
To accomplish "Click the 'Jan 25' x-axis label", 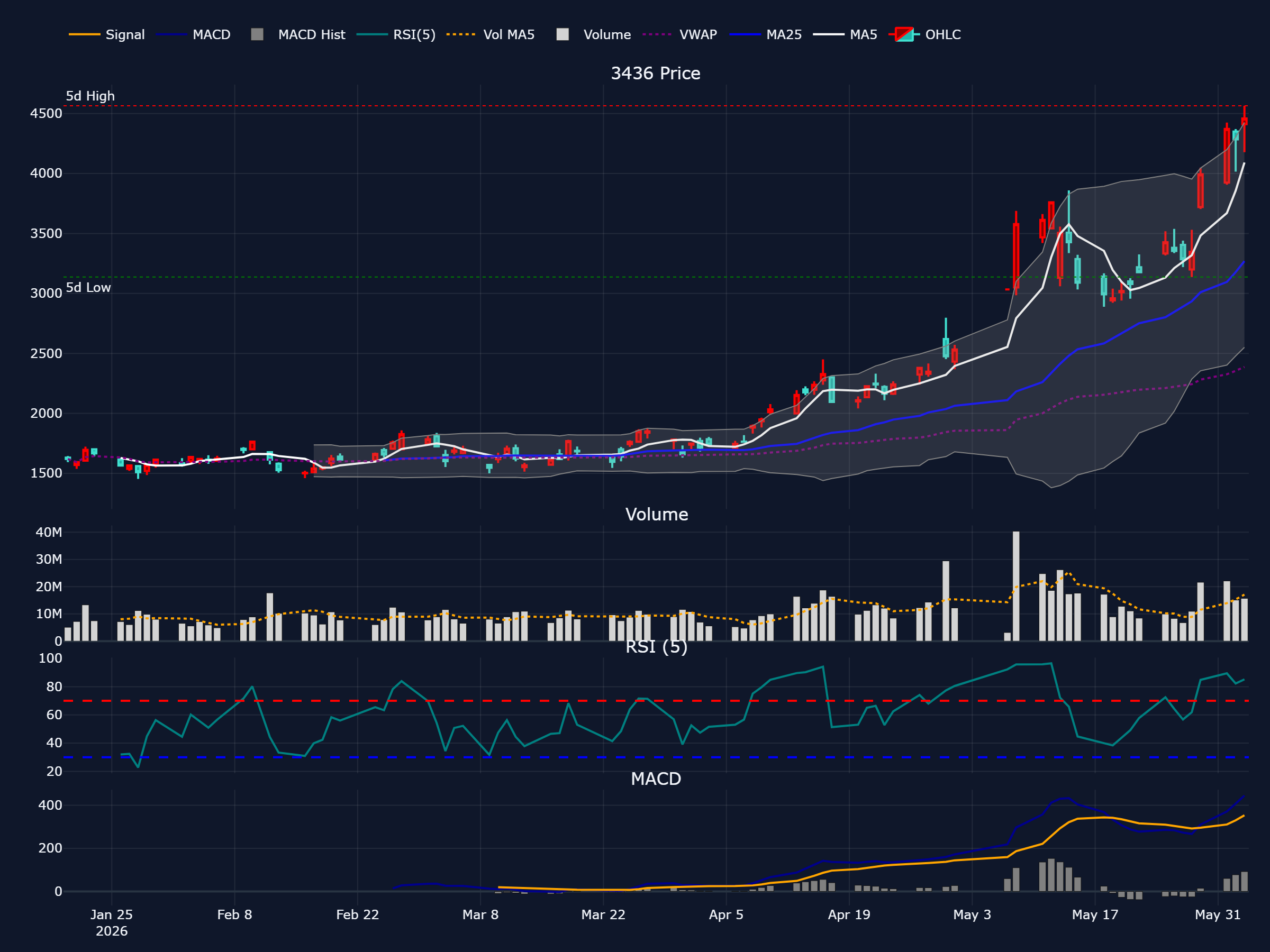I will pos(111,914).
